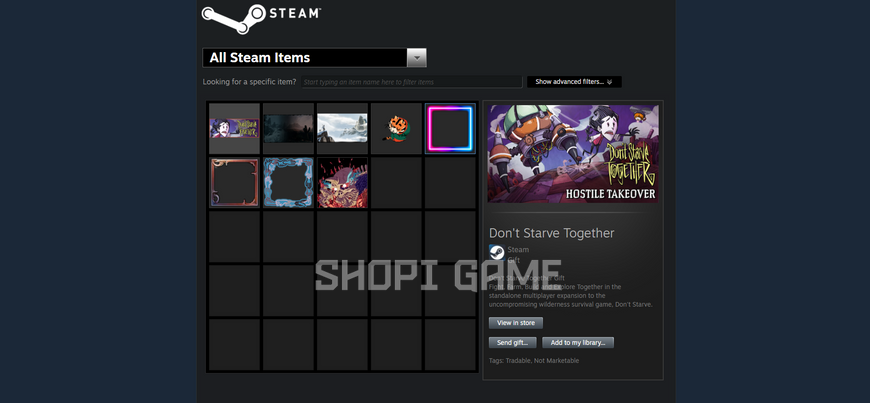The height and width of the screenshot is (403, 870).
Task: Click the Tags: Tradable, Not Marketable text
Action: (534, 361)
